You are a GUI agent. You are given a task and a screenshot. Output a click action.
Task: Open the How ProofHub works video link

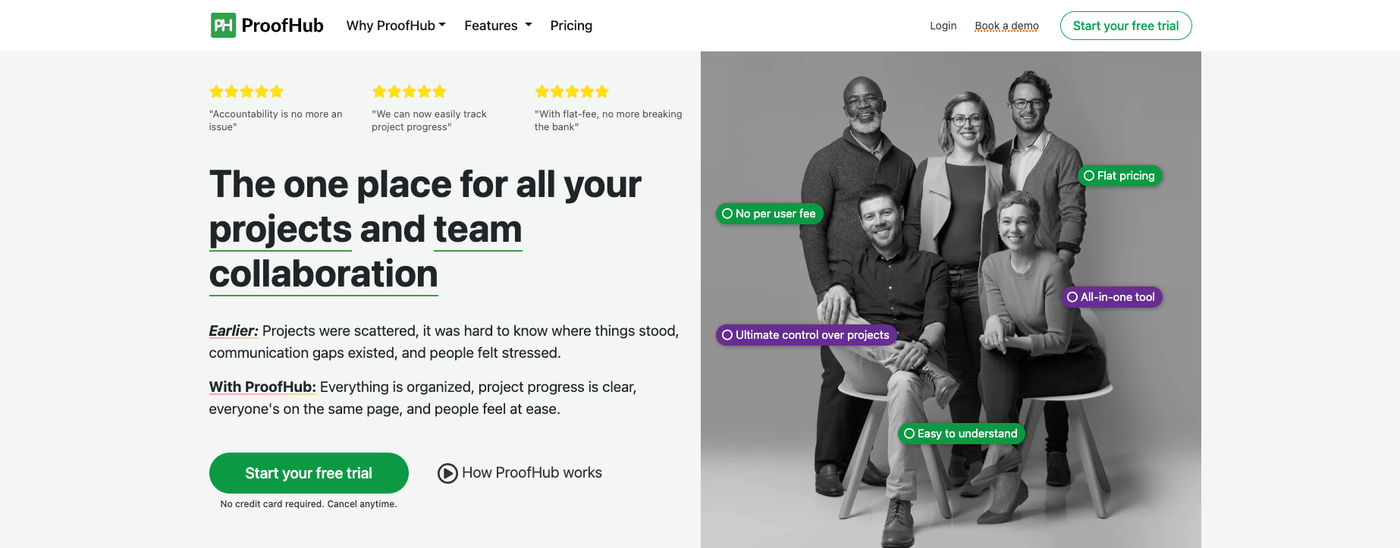(531, 473)
